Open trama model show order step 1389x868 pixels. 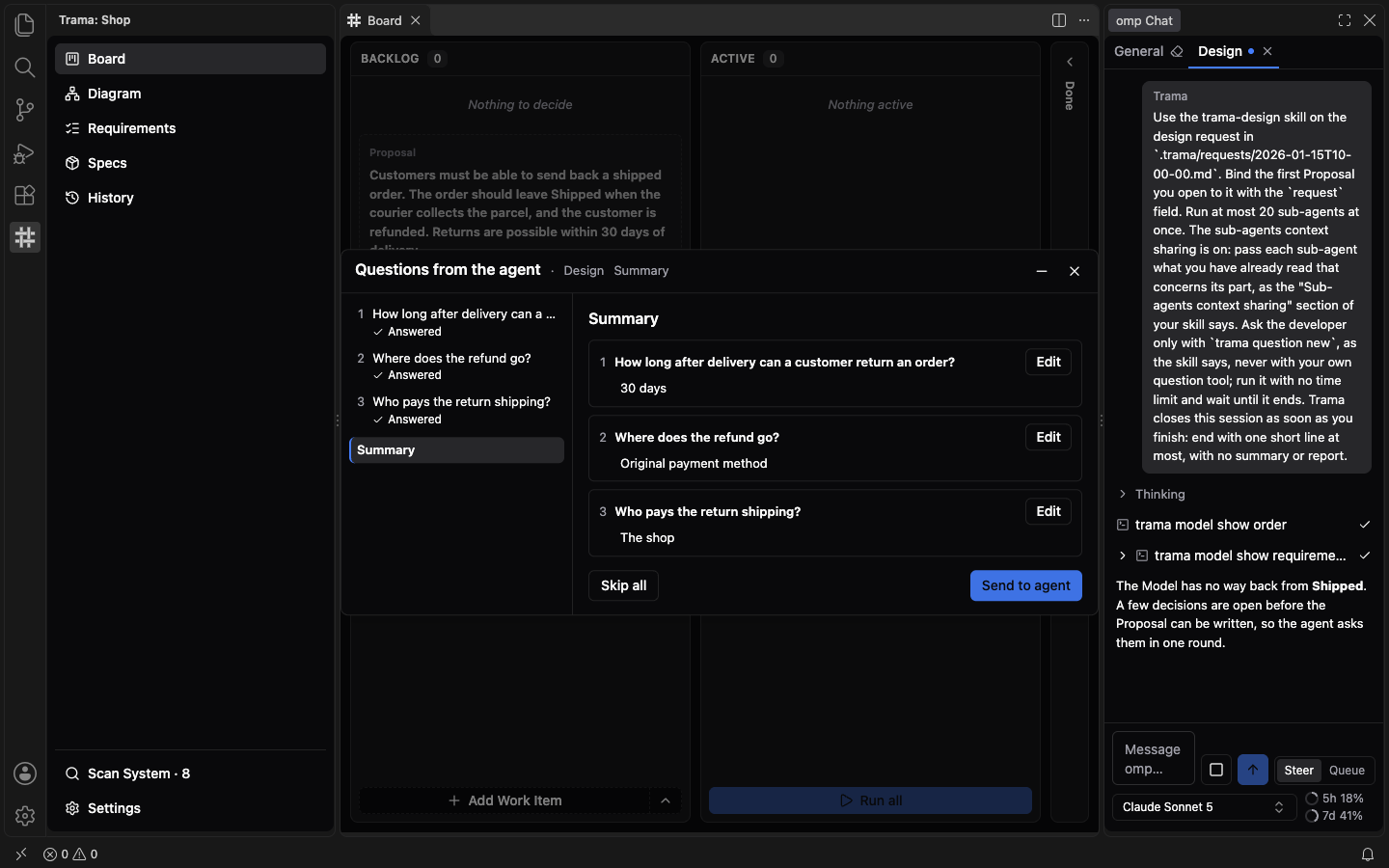[x=1243, y=525]
